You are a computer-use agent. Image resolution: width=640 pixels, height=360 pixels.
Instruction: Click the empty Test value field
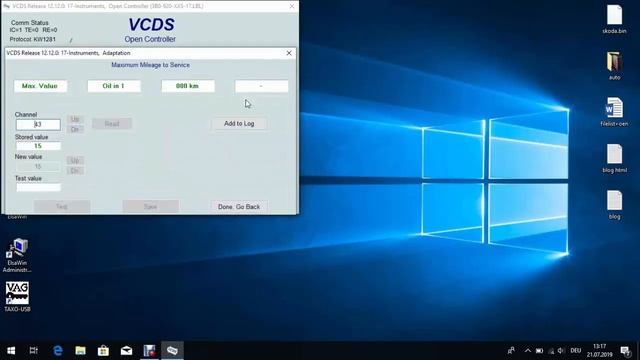click(38, 187)
